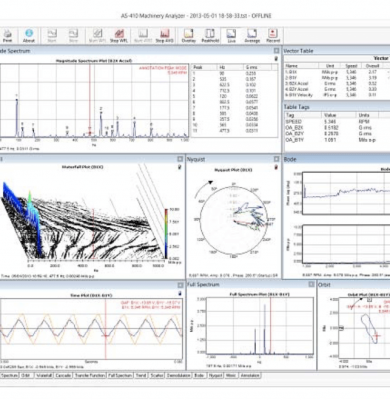Image resolution: width=390 pixels, height=400 pixels.
Task: Maximize the Magnitude Spectrum panel
Action: tap(276, 51)
